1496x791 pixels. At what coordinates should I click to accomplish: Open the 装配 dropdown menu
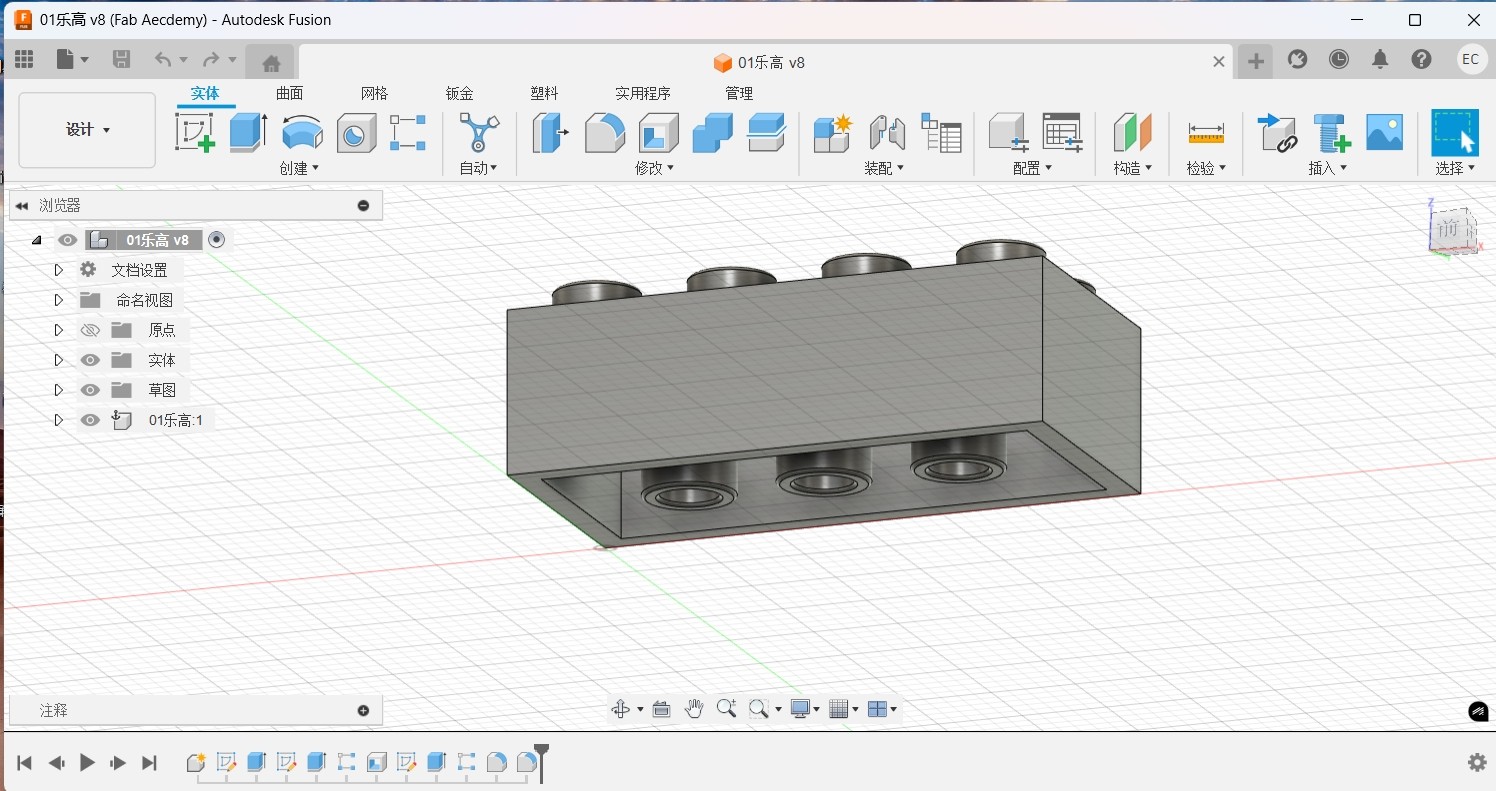[x=884, y=168]
